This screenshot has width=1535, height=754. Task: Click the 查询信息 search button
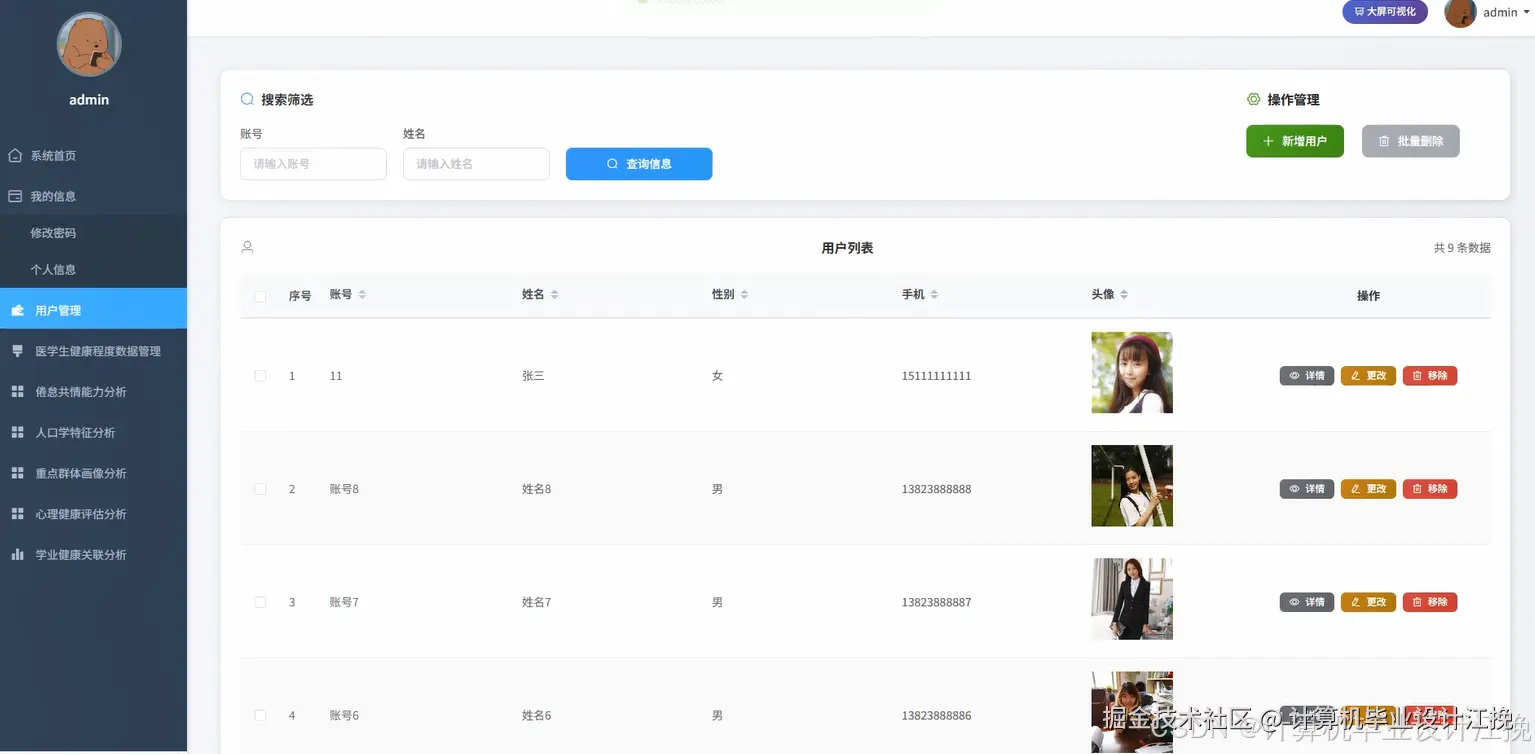tap(639, 164)
